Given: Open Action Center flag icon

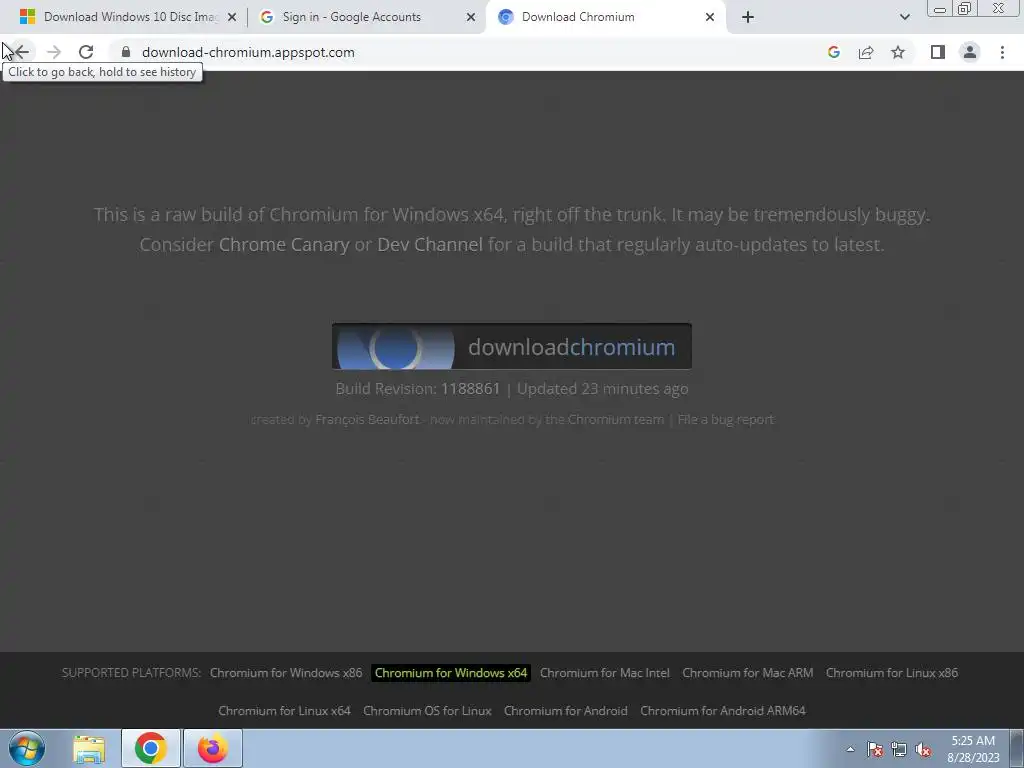Looking at the screenshot, I should (875, 749).
